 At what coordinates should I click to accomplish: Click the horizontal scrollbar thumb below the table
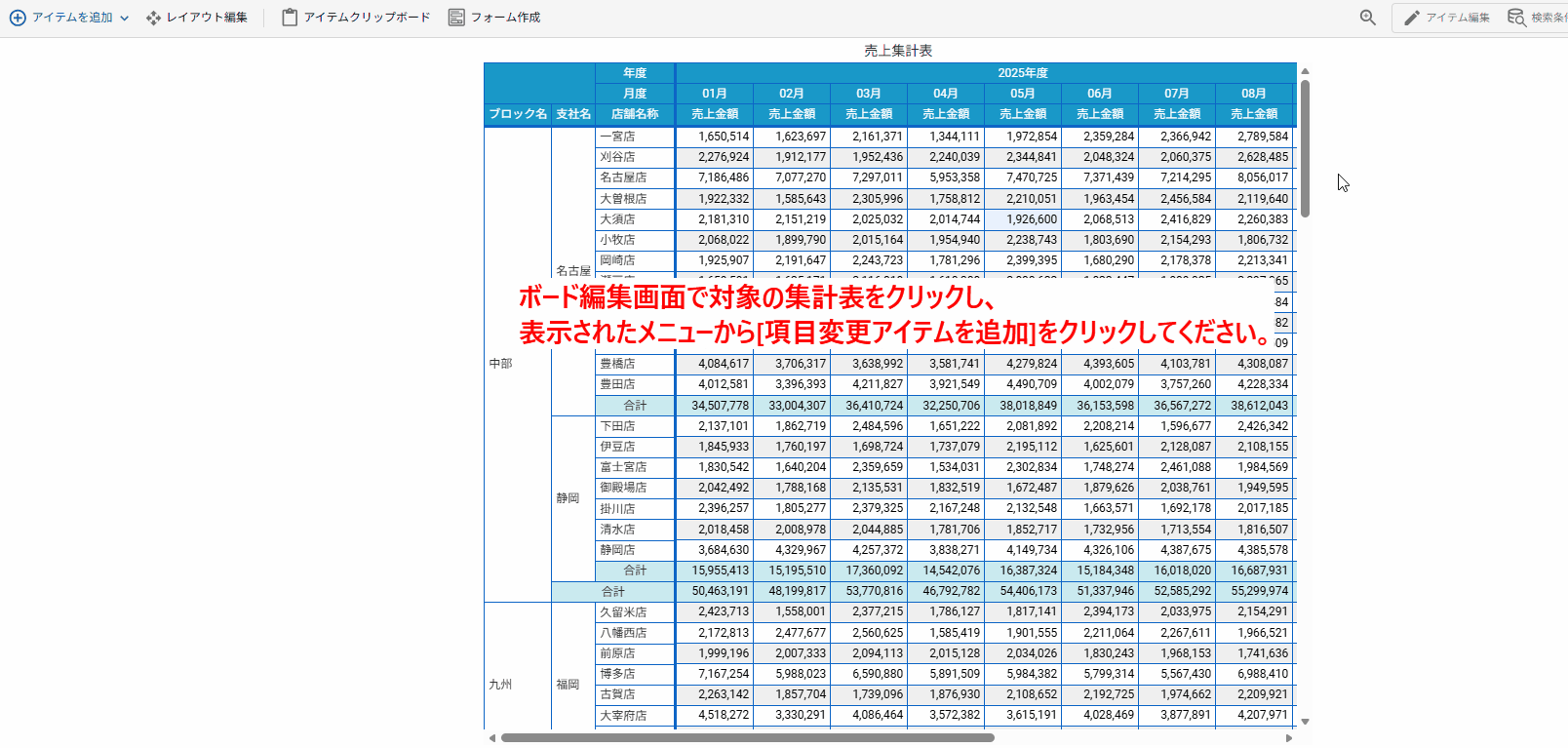click(747, 738)
